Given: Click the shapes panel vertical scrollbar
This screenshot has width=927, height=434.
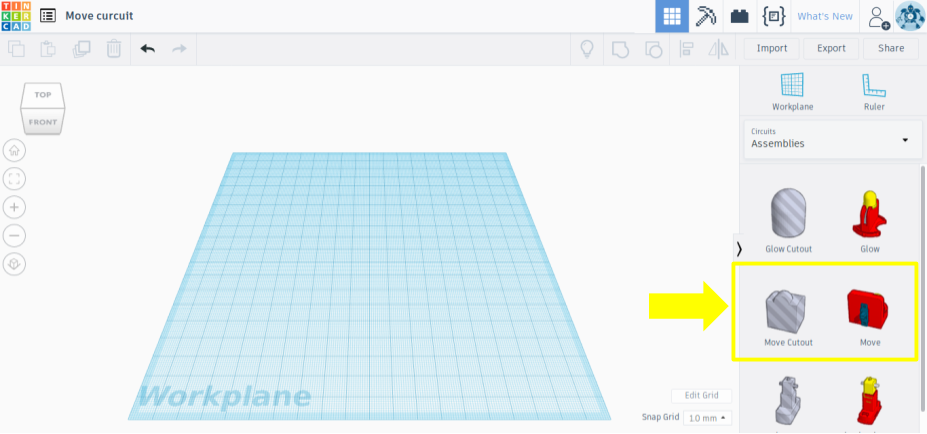Looking at the screenshot, I should [922, 287].
